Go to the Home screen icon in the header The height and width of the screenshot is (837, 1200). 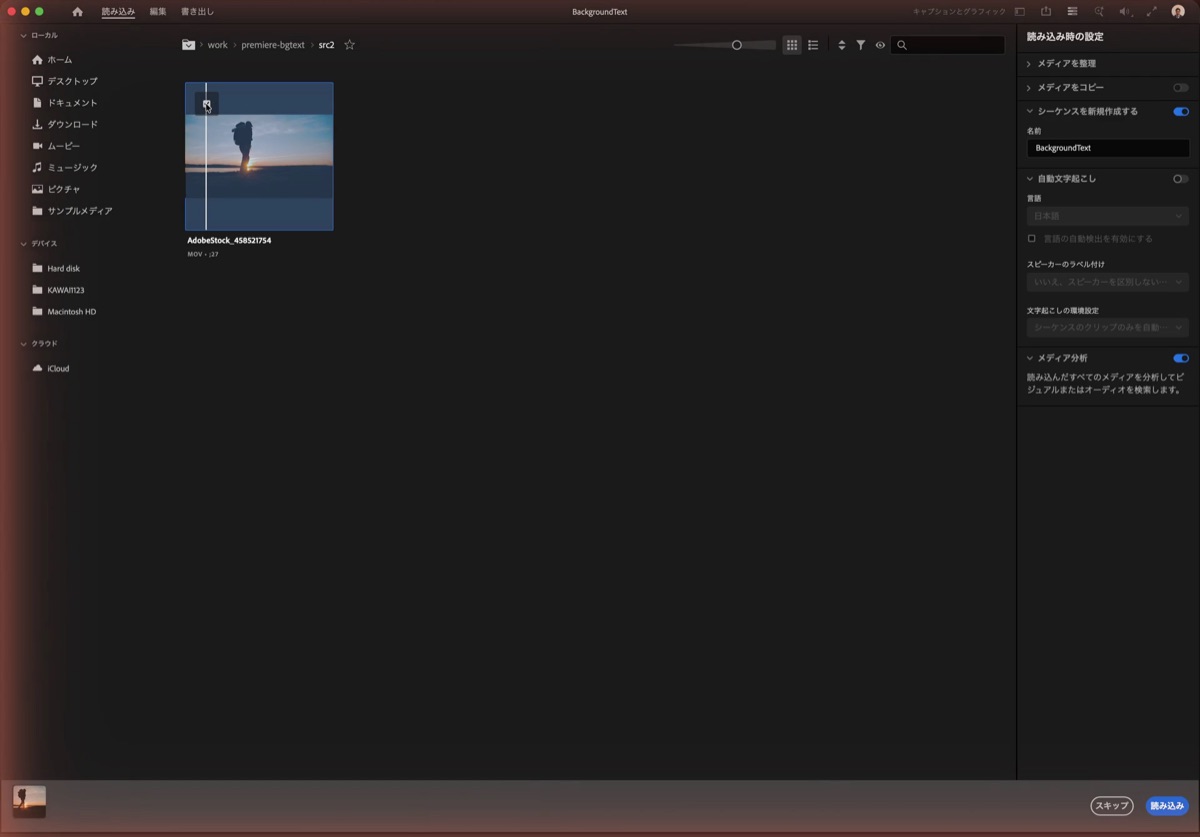tap(77, 12)
